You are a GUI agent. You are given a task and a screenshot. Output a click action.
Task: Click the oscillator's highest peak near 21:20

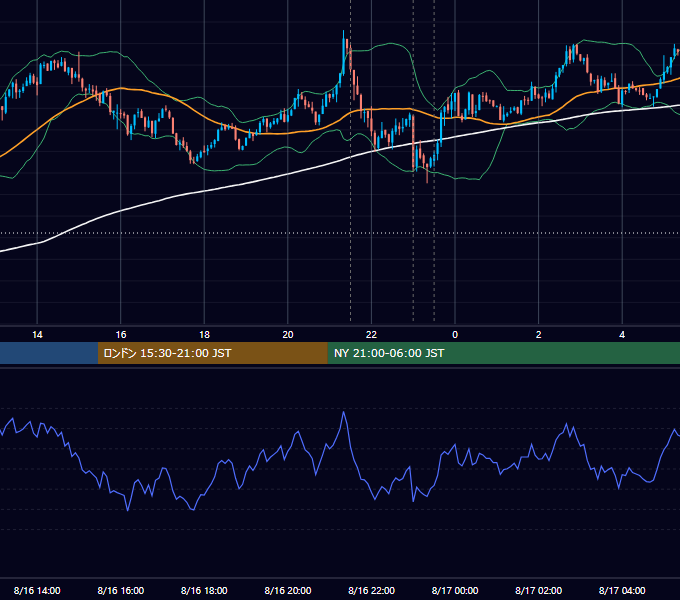point(344,413)
